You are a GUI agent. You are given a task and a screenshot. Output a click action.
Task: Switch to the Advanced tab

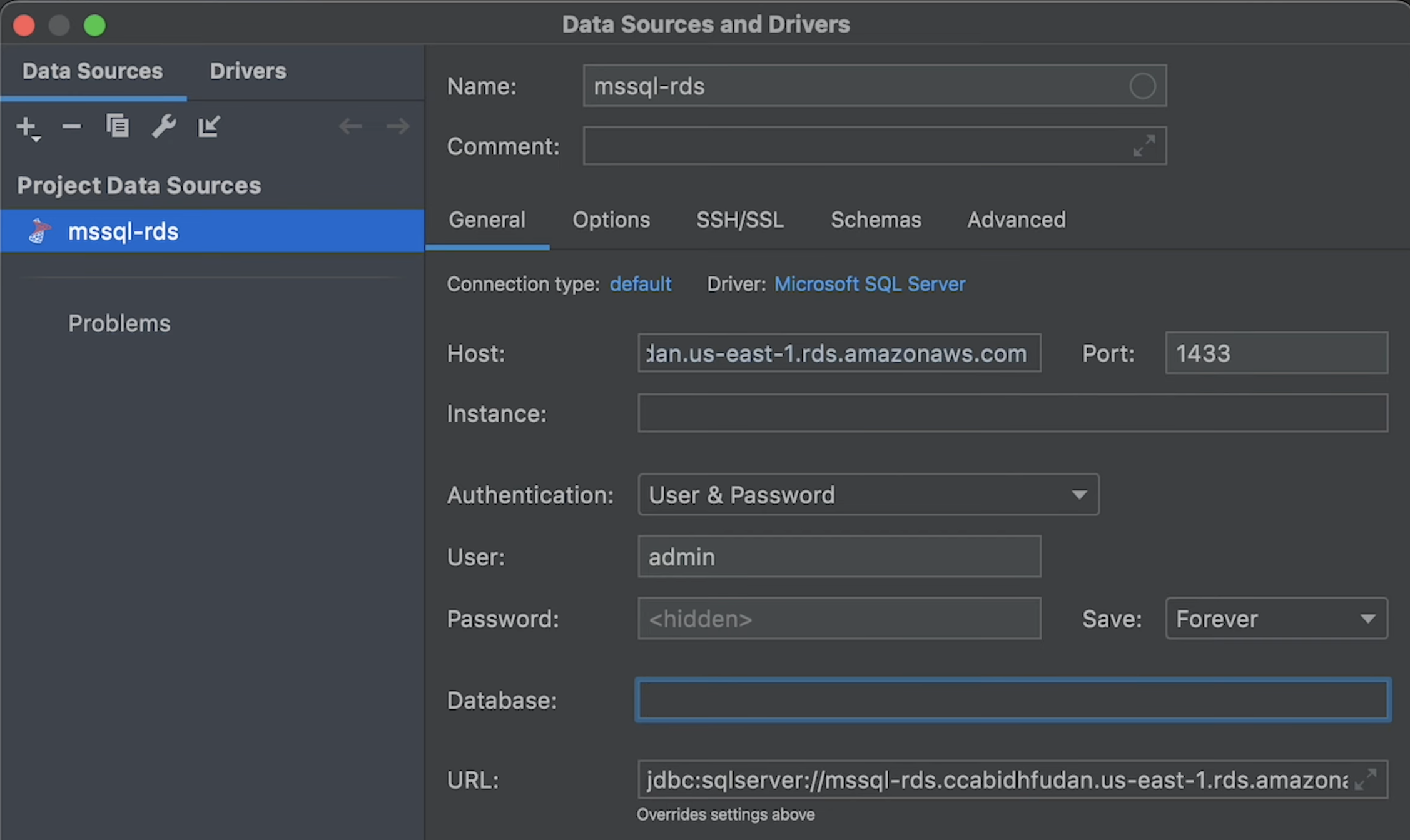coord(1015,220)
